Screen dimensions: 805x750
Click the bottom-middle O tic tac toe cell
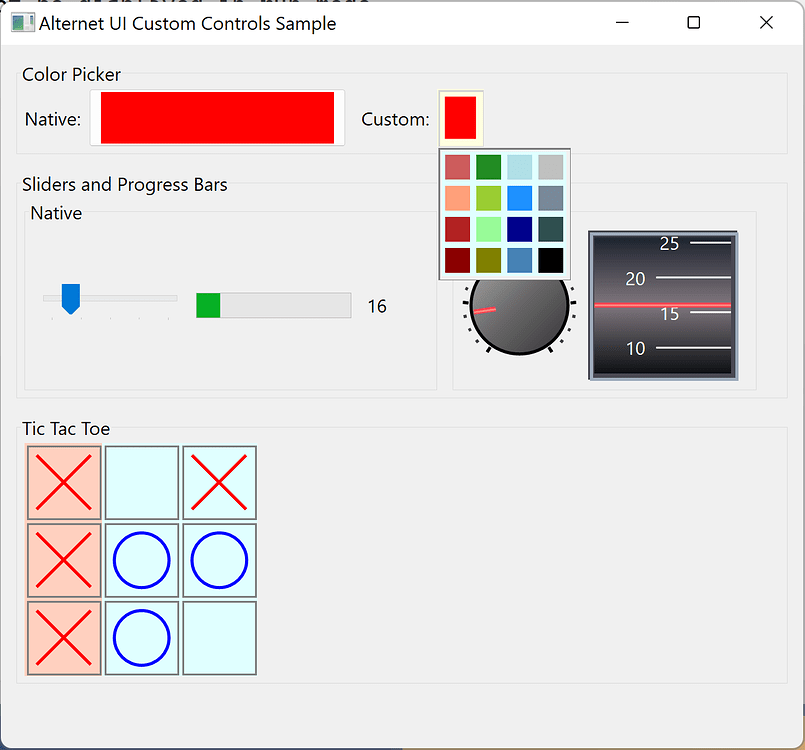[x=142, y=638]
